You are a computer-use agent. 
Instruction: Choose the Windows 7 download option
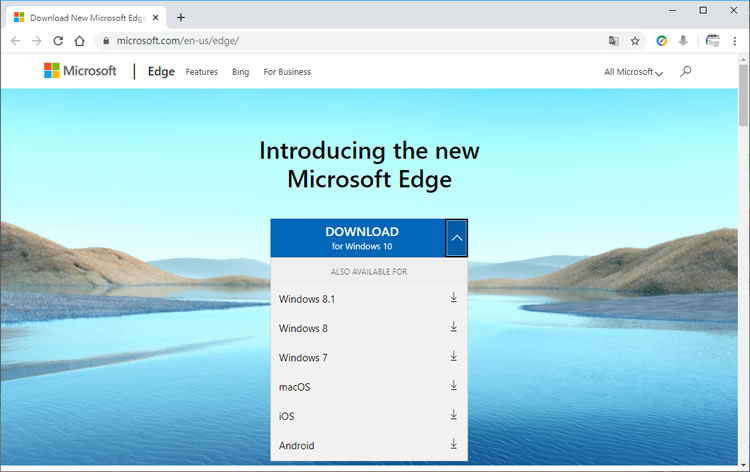tap(303, 357)
